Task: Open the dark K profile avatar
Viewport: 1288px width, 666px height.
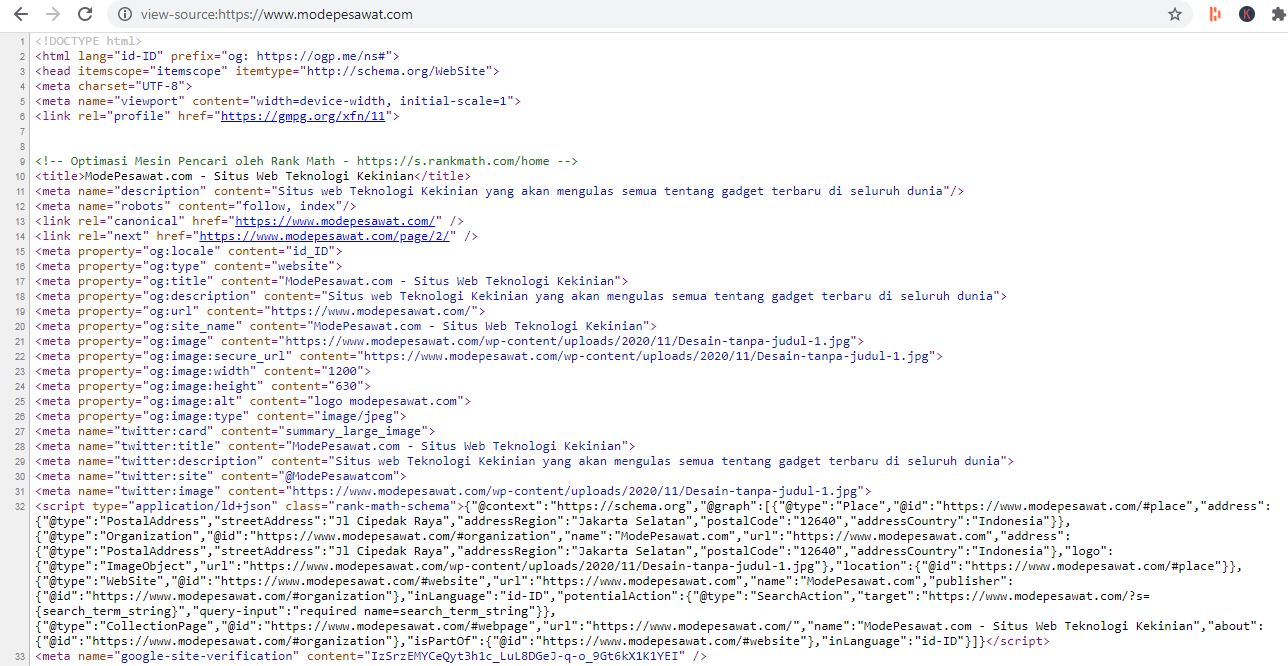Action: pos(1245,14)
